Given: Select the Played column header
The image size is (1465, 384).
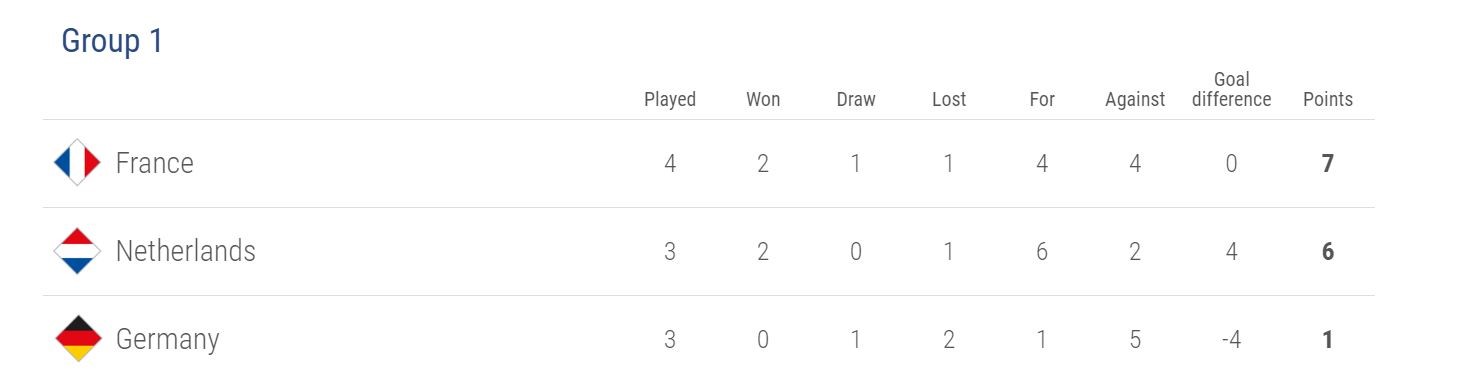Looking at the screenshot, I should point(670,100).
